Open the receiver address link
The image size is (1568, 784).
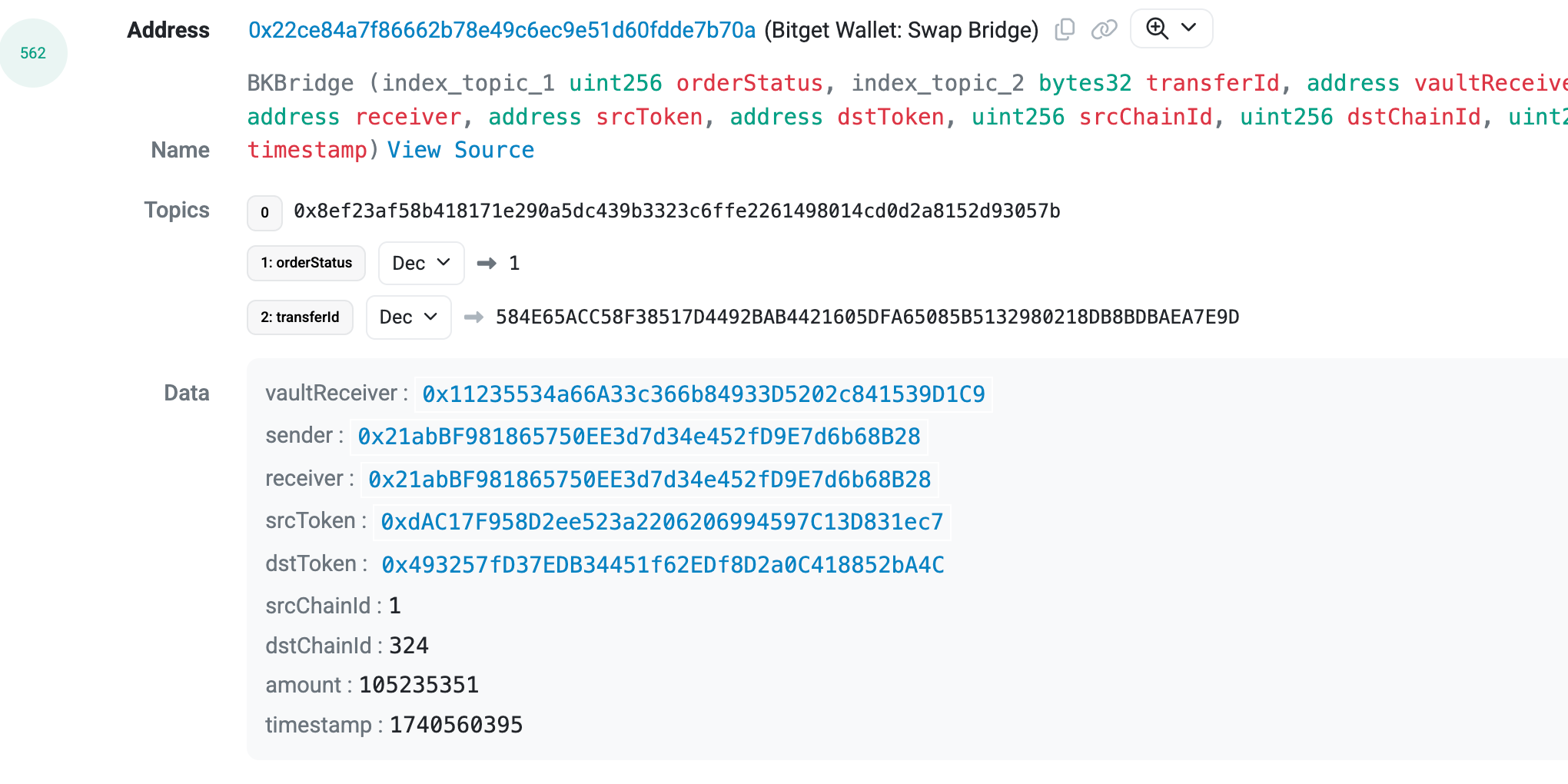[x=649, y=480]
